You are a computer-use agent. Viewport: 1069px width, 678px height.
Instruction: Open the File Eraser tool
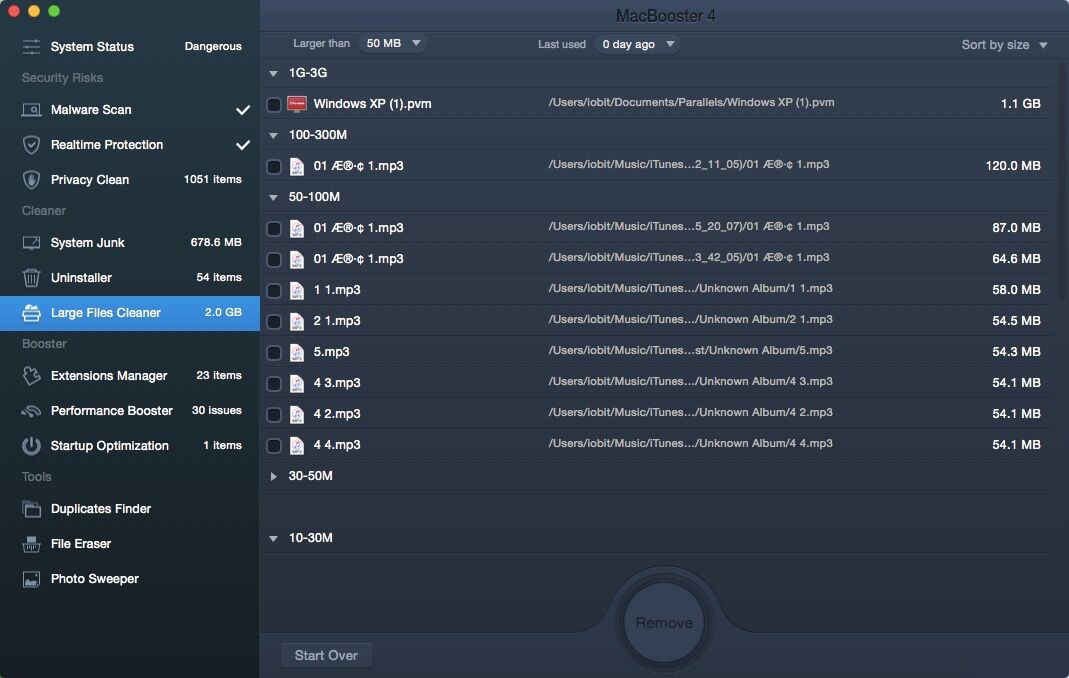pos(130,544)
